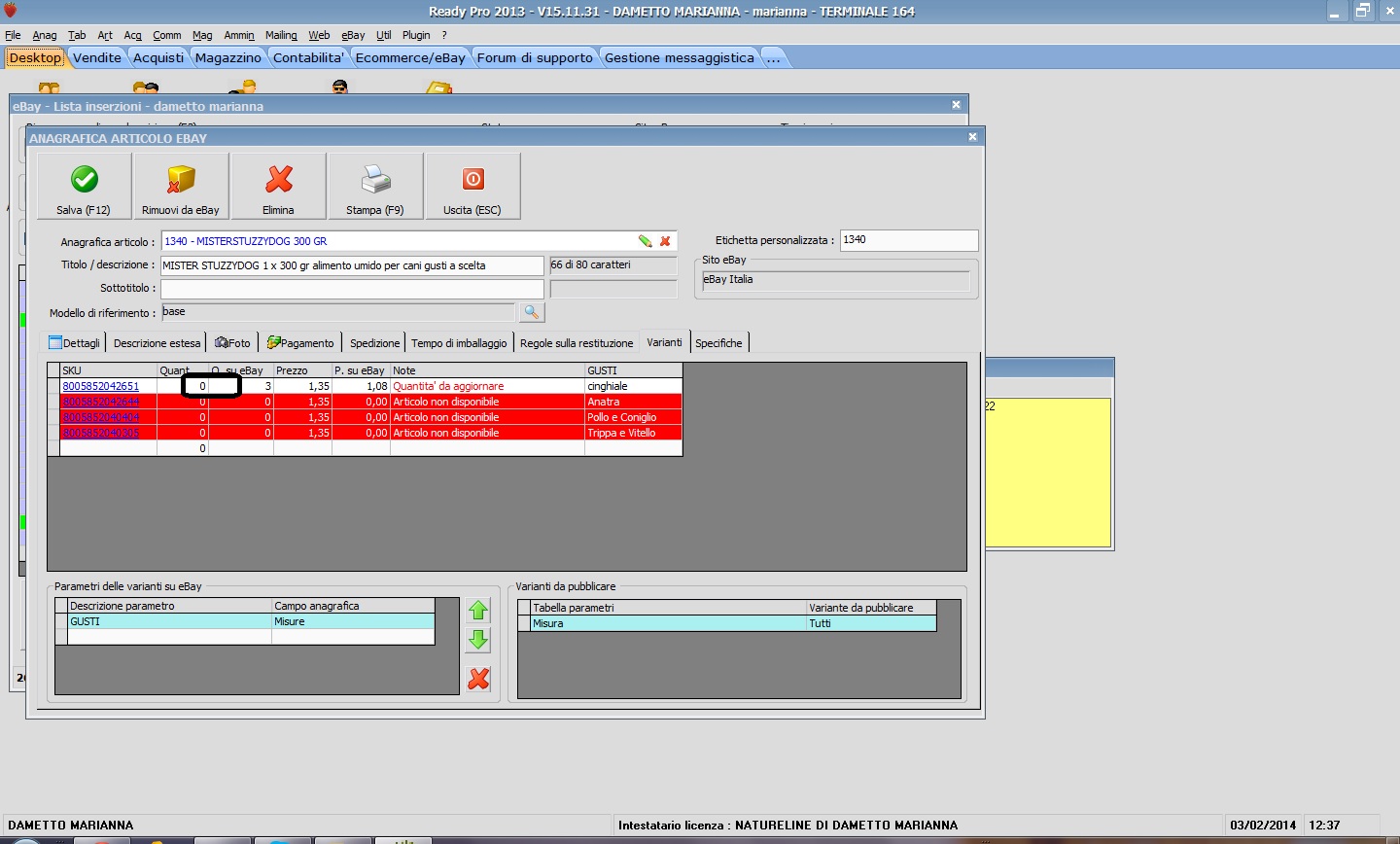The image size is (1400, 844).
Task: Open the Descrizione estesa tab
Action: (x=157, y=343)
